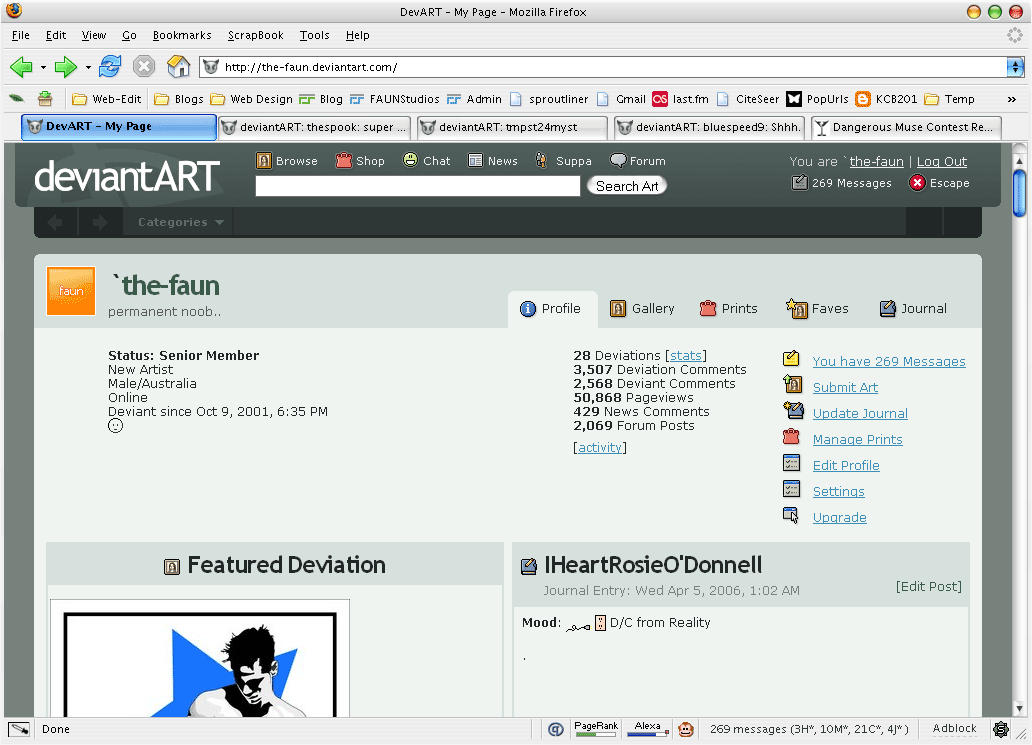Expand the address bar URL dropdown
Viewport: 1032px width, 745px height.
click(x=1016, y=66)
